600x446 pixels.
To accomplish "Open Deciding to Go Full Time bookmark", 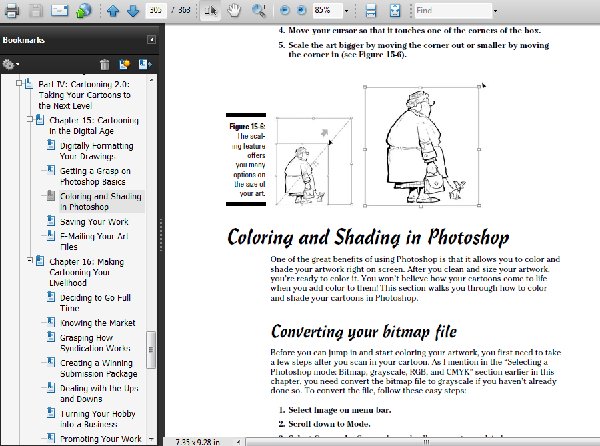I will tap(95, 303).
